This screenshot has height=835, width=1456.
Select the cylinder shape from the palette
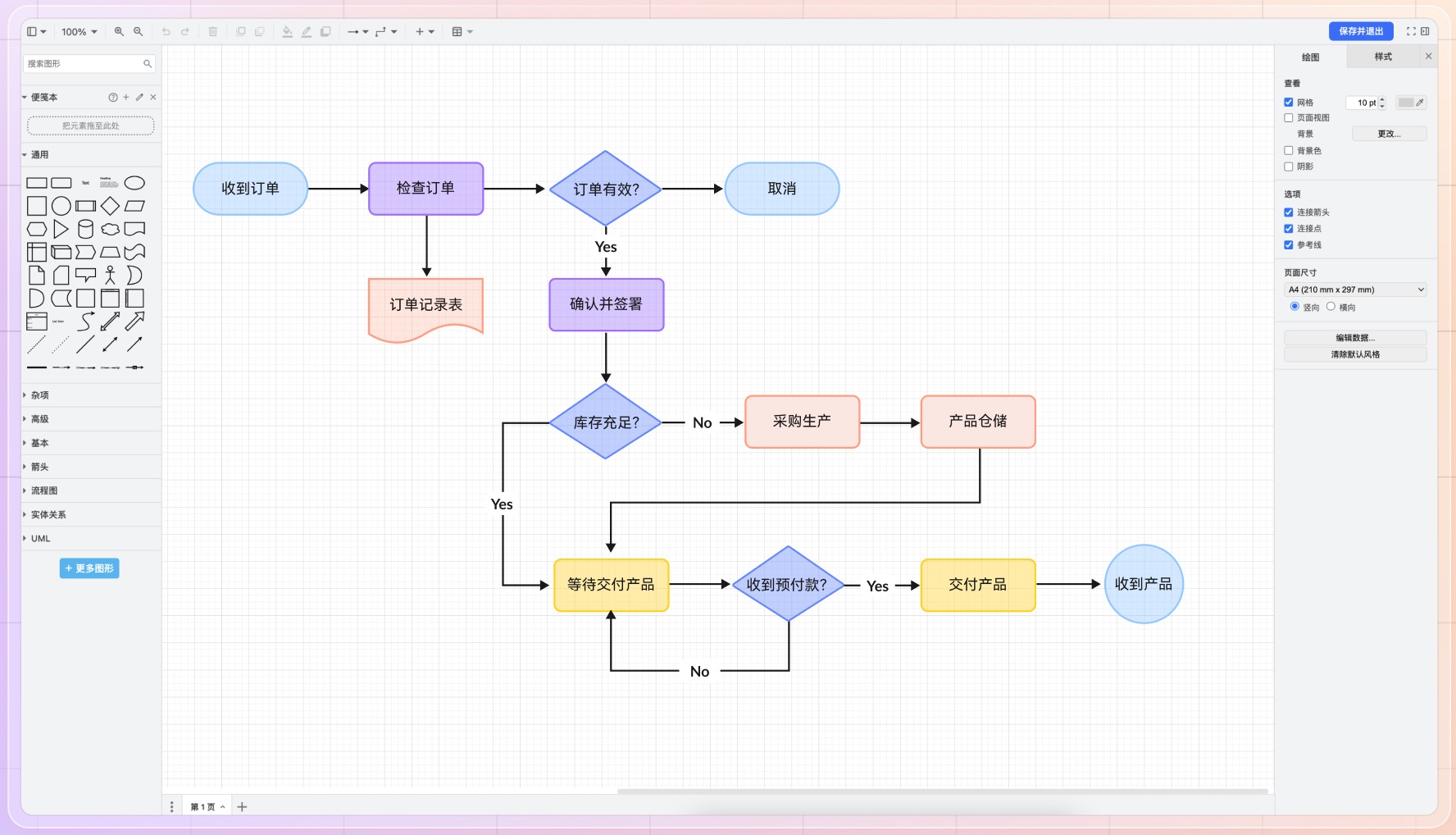tap(85, 229)
